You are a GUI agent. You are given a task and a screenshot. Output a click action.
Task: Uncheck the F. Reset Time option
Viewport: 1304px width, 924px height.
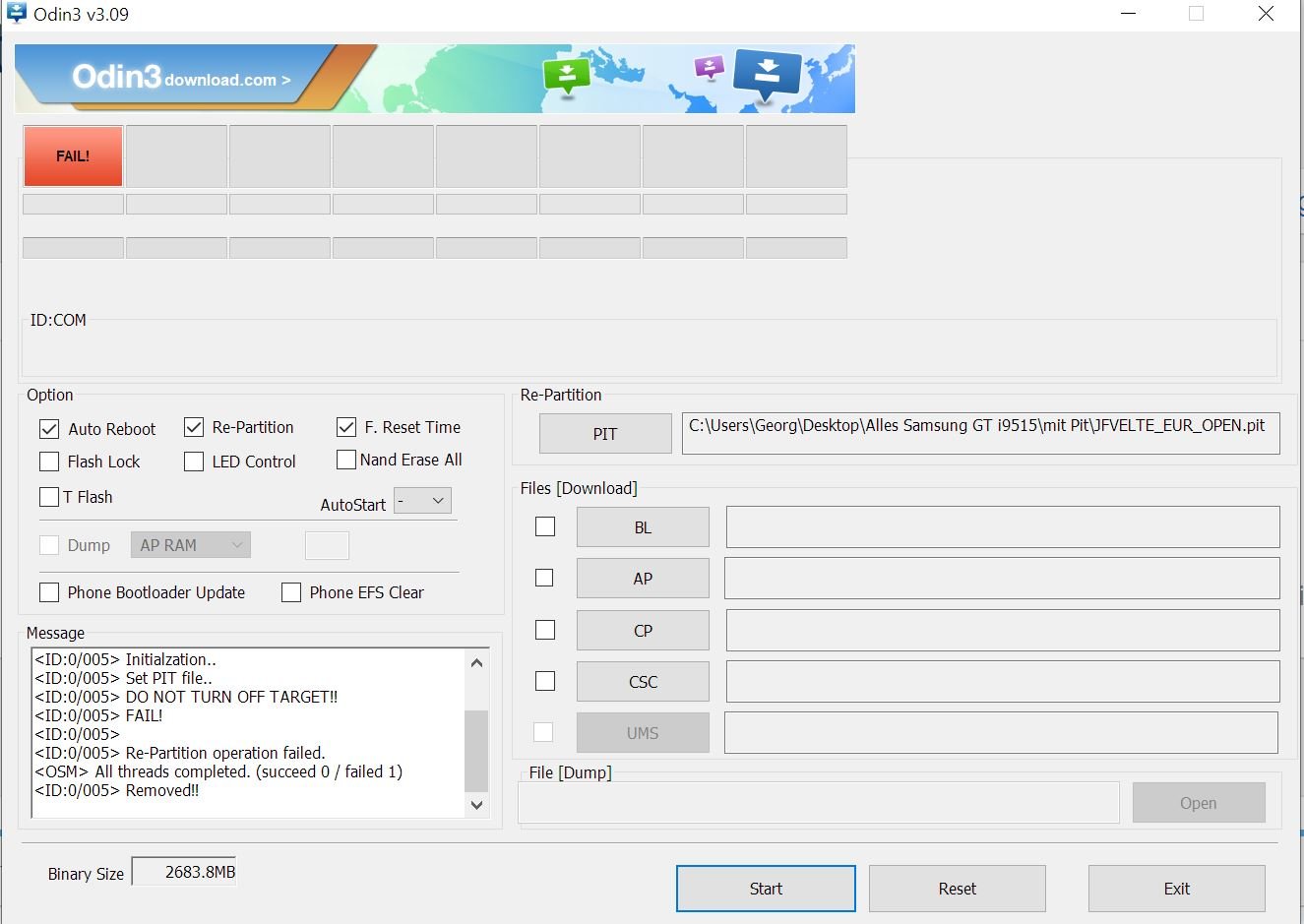coord(346,427)
